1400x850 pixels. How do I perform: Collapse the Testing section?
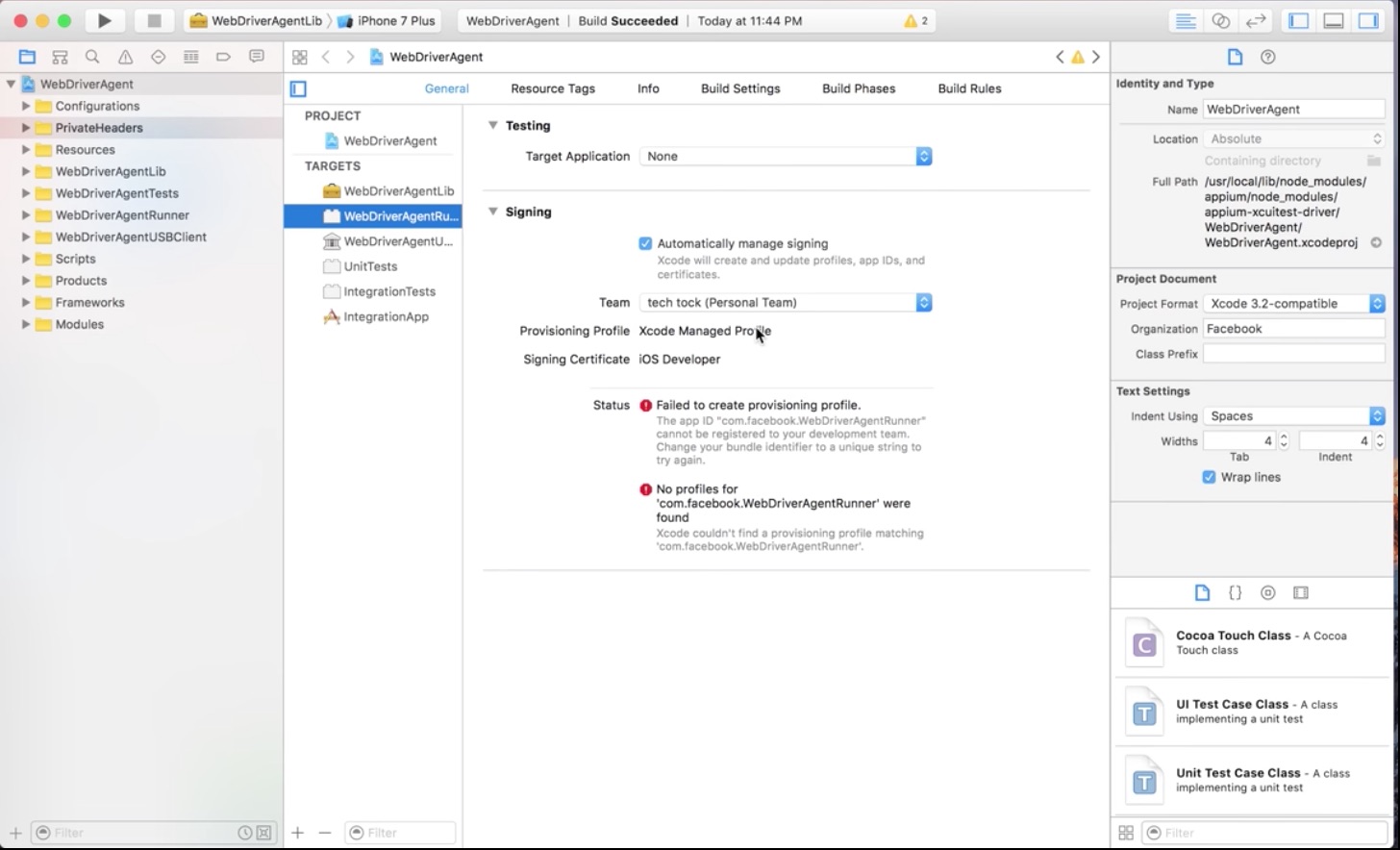[492, 125]
